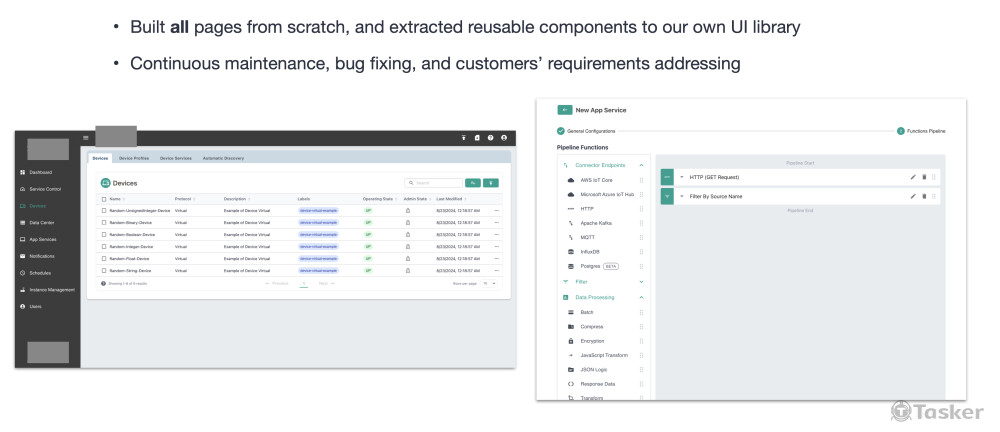
Task: Tick the Random-String-Device checkbox
Action: [104, 270]
